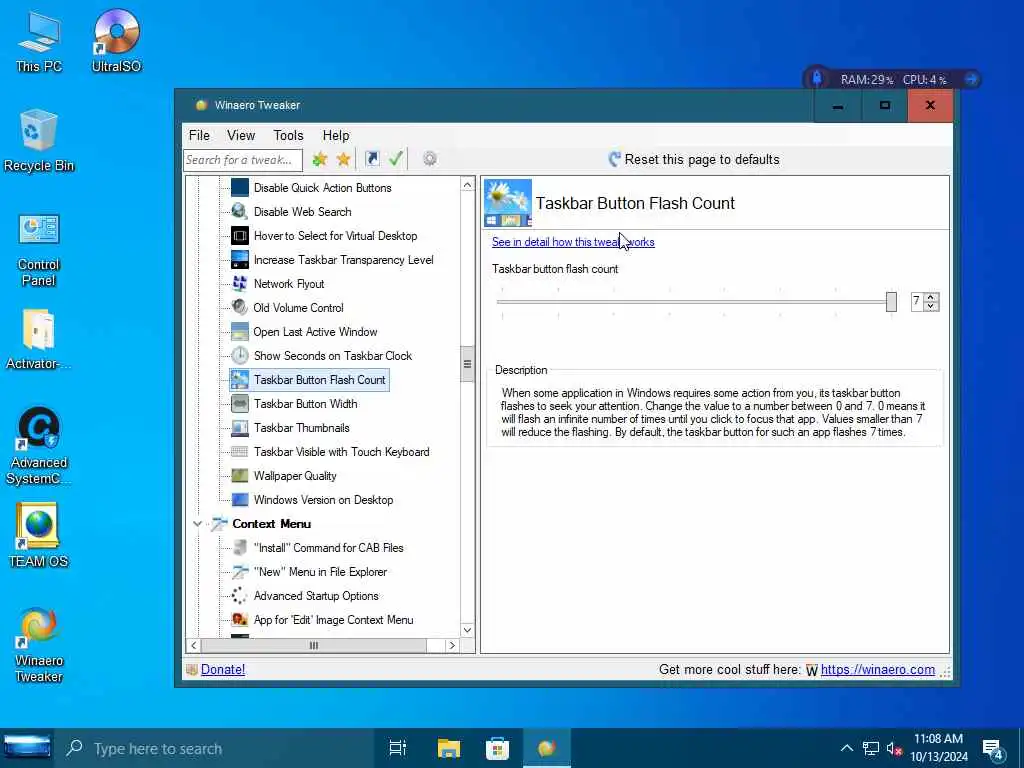Open the Tools menu
Image resolution: width=1024 pixels, height=768 pixels.
coord(288,135)
